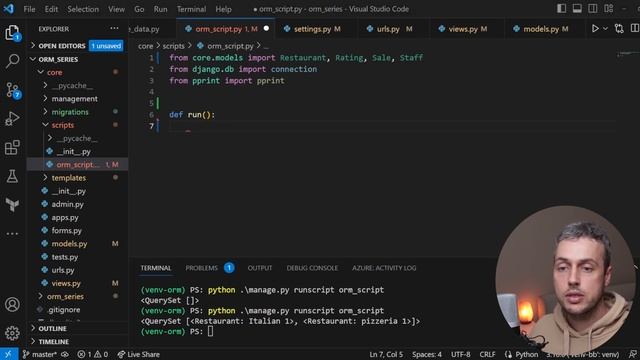Open the Run menu

160,9
